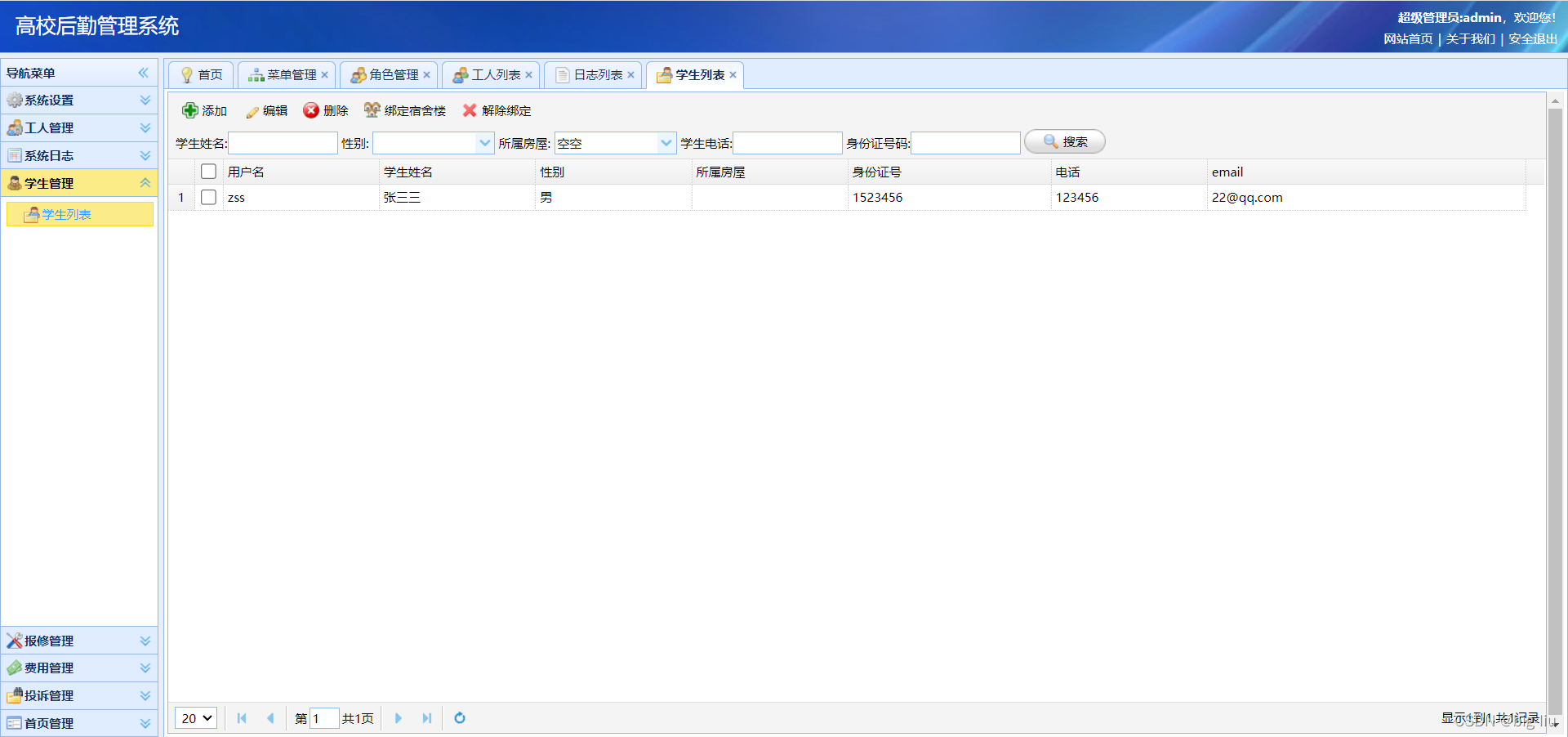This screenshot has height=737, width=1568.
Task: Click the 系统设置 gear icon
Action: coord(15,100)
